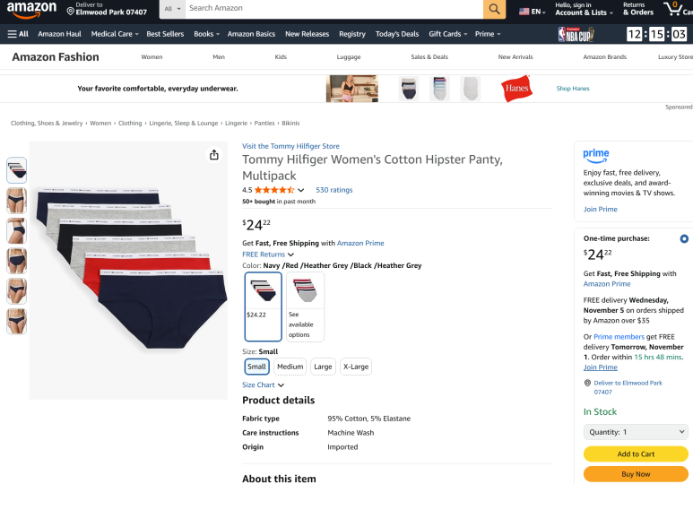Viewport: 693px width, 506px height.
Task: Click Add to Cart button
Action: (x=635, y=454)
